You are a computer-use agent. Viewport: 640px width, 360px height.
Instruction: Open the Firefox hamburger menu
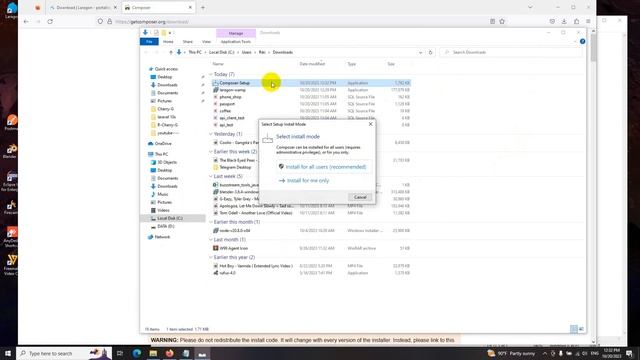pyautogui.click(x=588, y=22)
